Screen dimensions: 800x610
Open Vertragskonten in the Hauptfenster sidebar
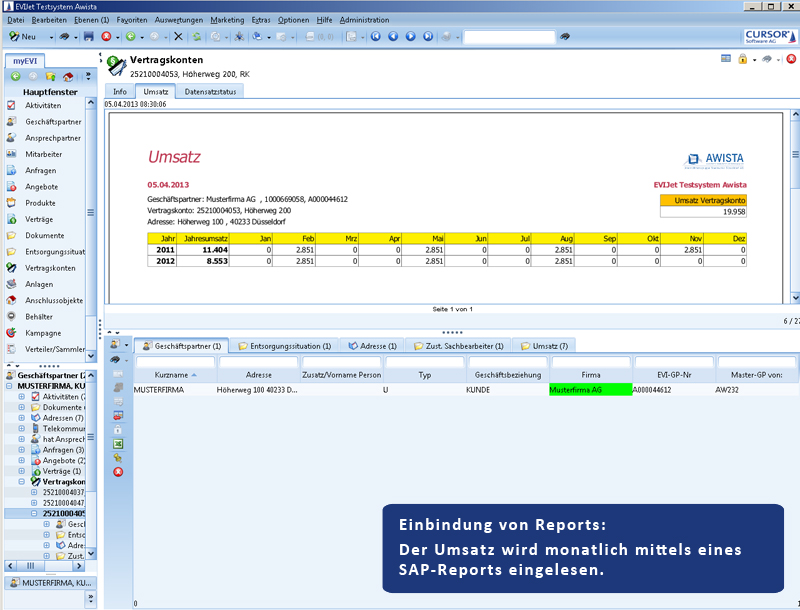(x=50, y=268)
